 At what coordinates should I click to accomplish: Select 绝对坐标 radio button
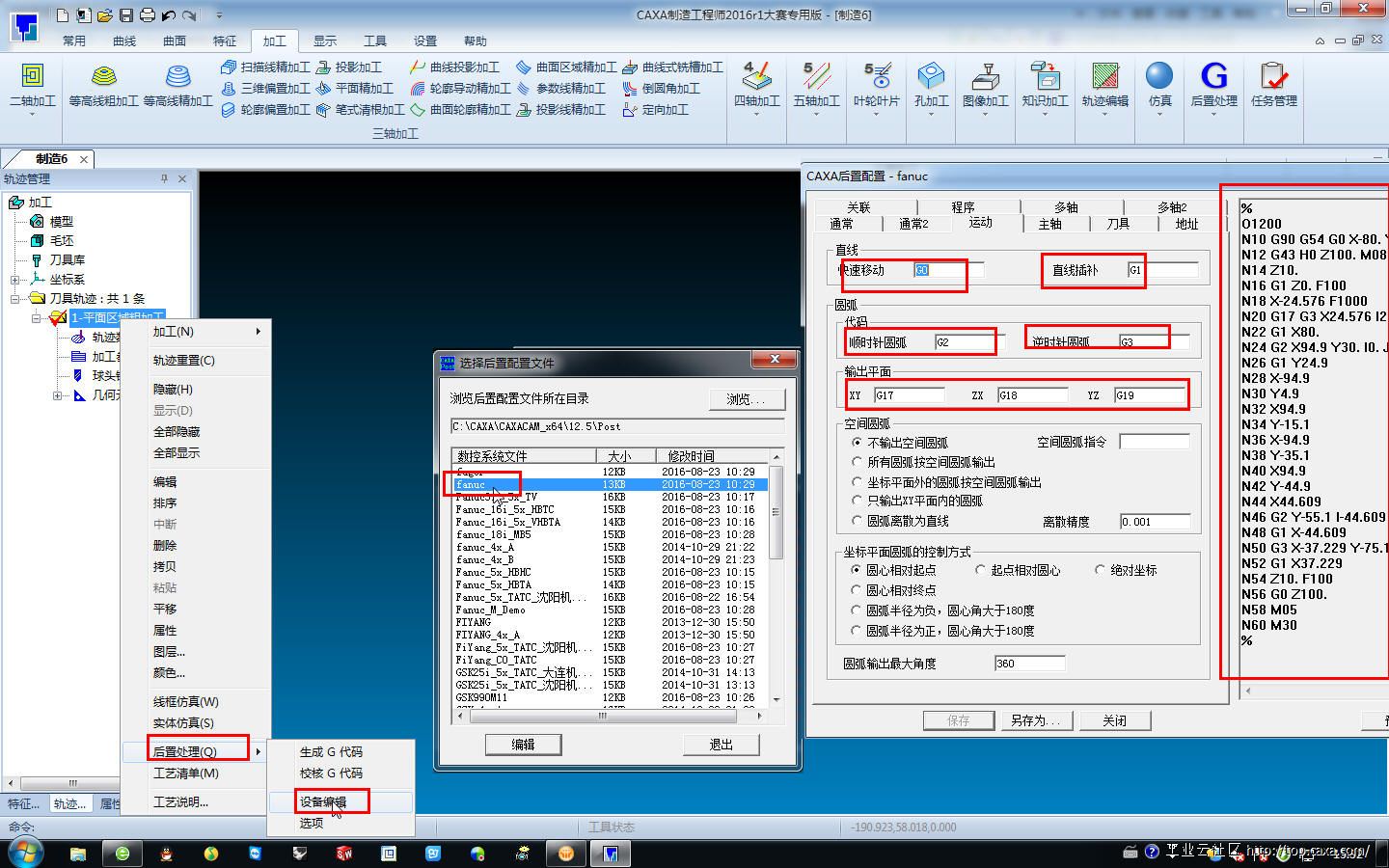[x=1100, y=570]
